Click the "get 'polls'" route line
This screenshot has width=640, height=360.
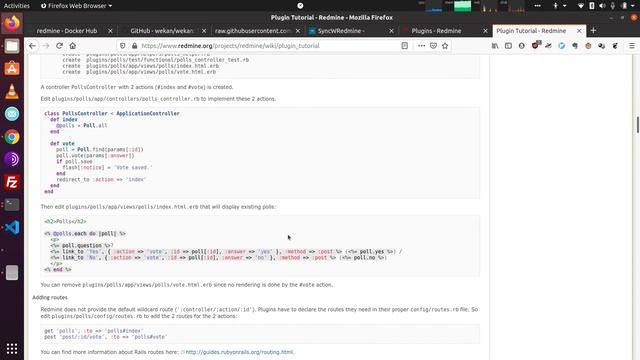pos(93,331)
